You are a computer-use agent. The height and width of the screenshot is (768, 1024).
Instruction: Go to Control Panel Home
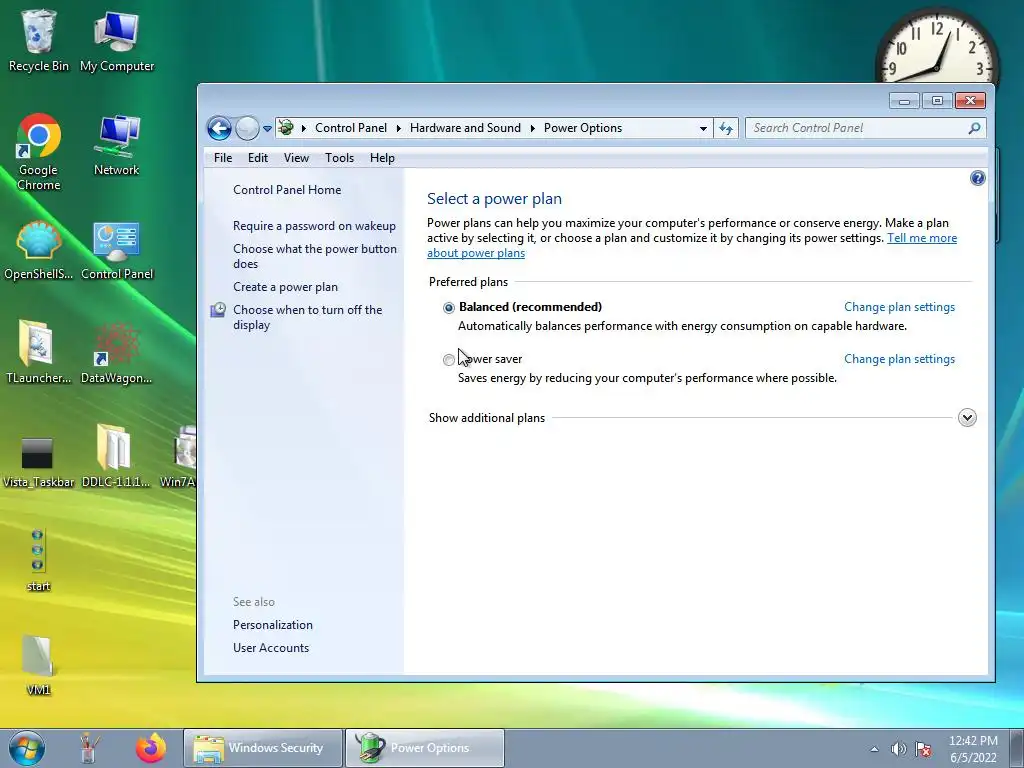coord(287,190)
